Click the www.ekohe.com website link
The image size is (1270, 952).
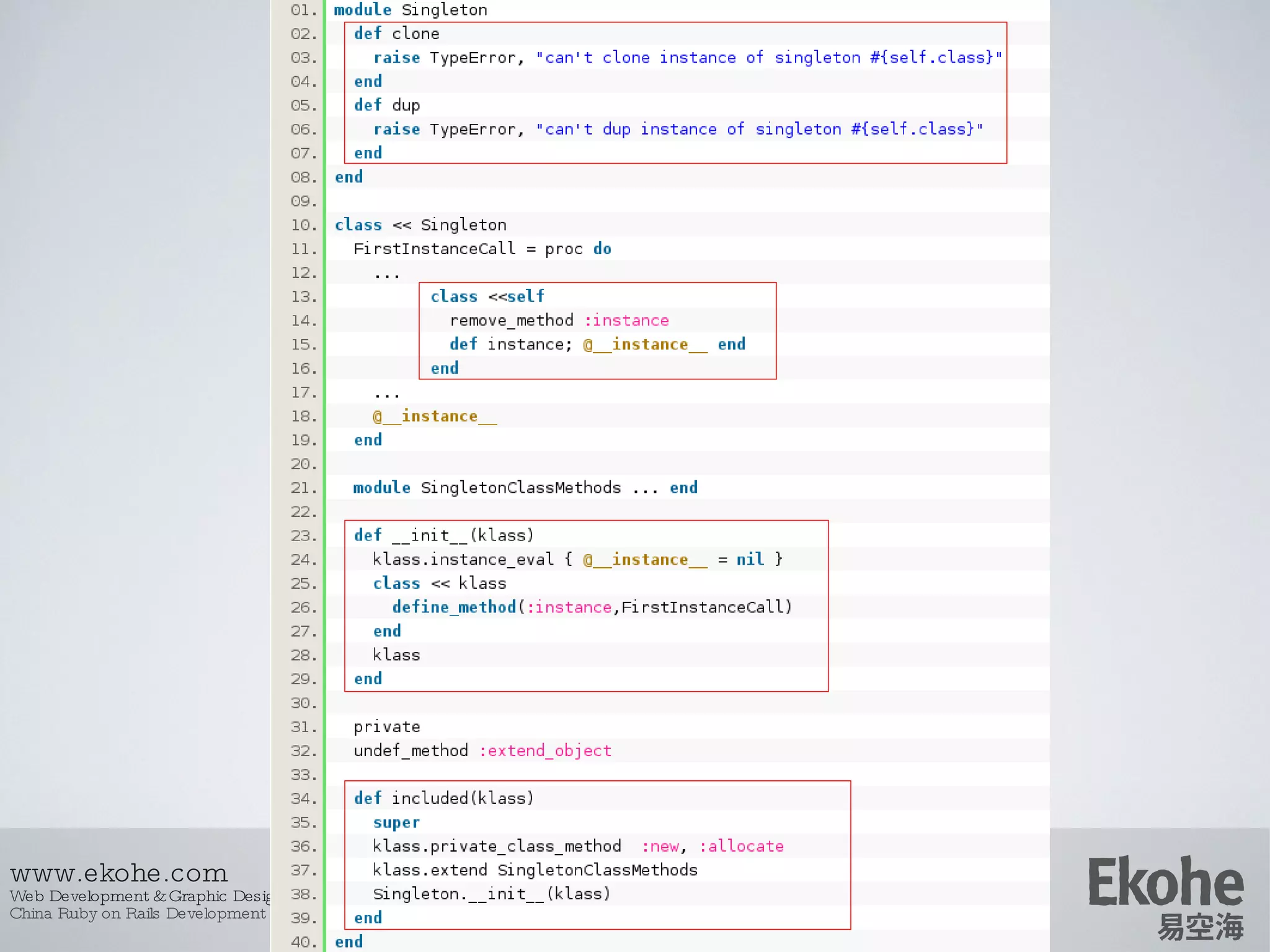click(x=119, y=873)
